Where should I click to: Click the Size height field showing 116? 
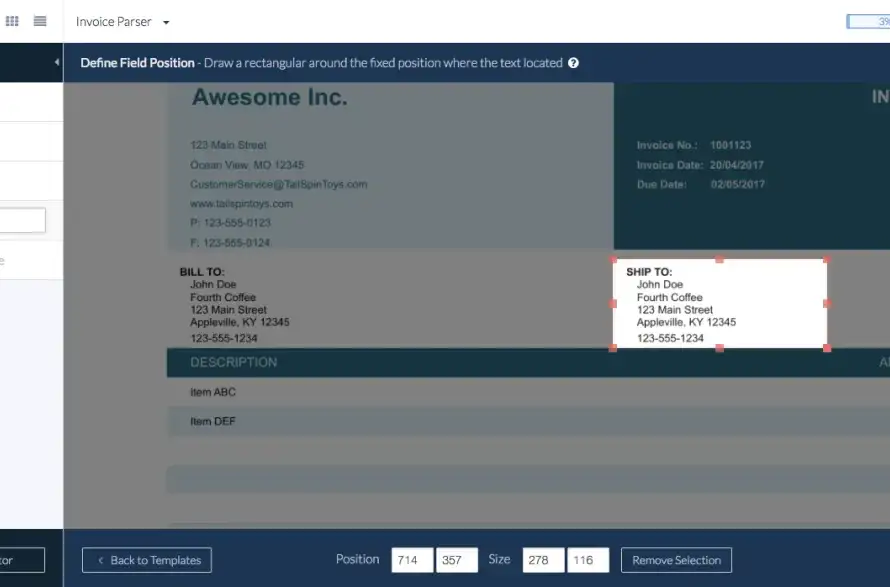click(x=587, y=560)
